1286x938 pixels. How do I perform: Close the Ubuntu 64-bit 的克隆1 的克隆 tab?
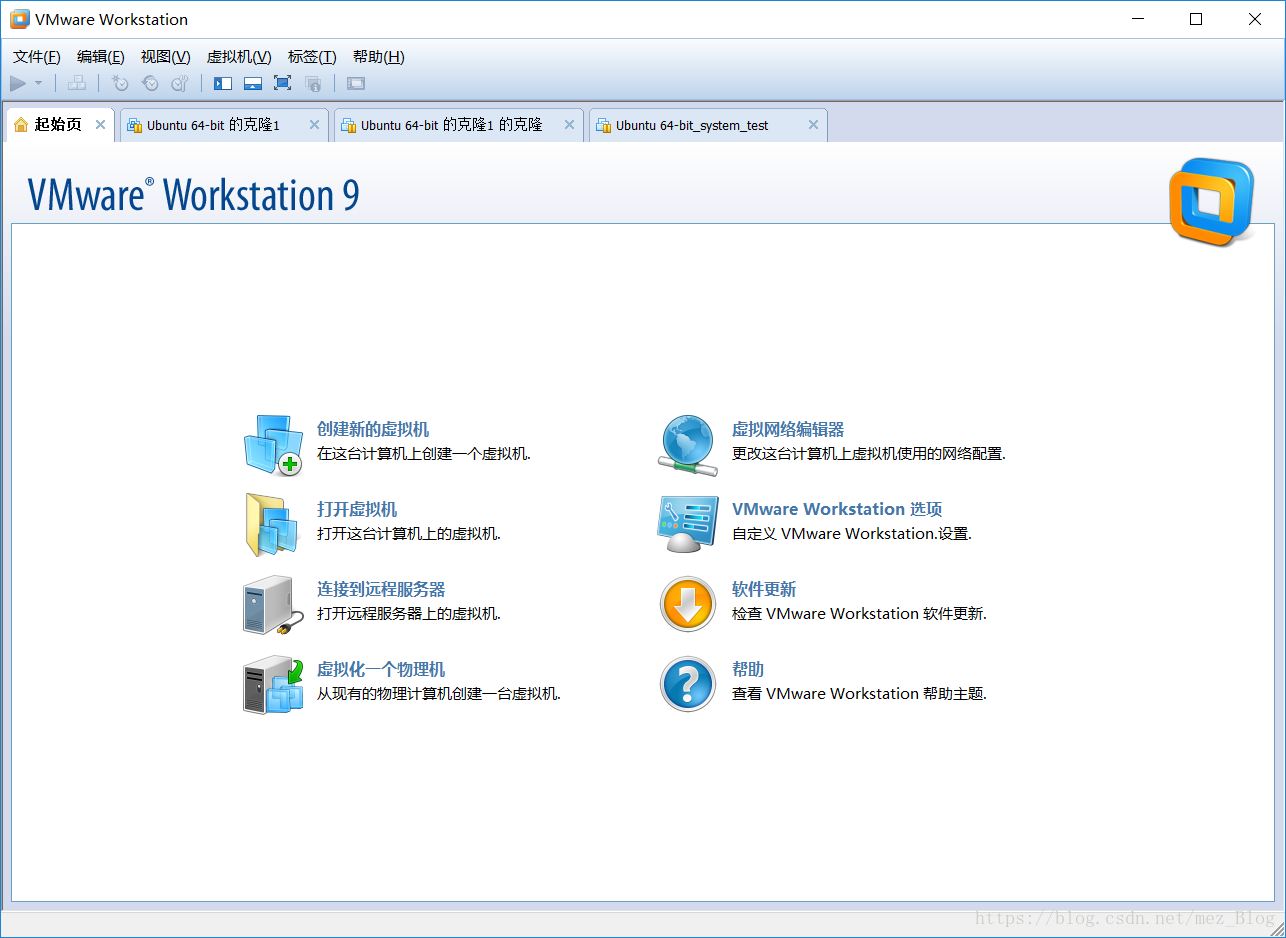(x=569, y=125)
